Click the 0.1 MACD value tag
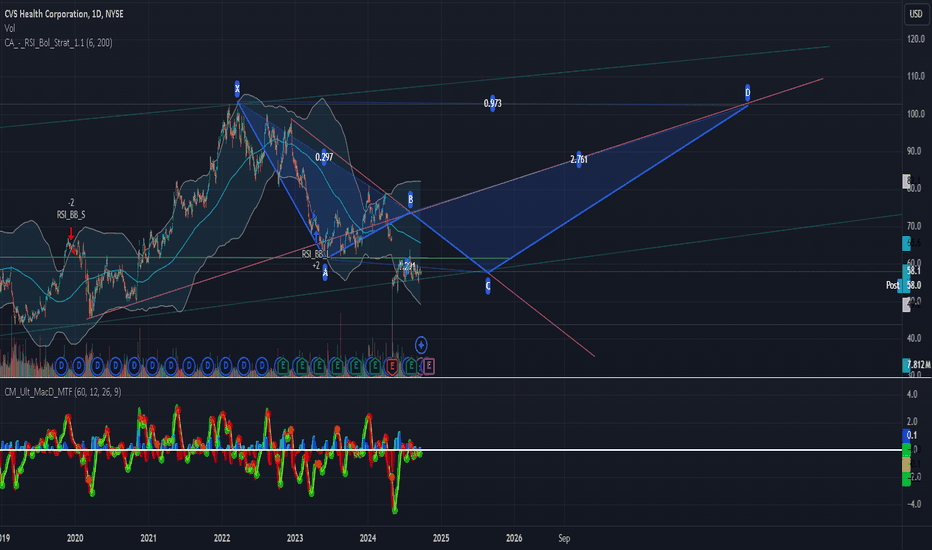This screenshot has height=550, width=932. click(x=911, y=435)
